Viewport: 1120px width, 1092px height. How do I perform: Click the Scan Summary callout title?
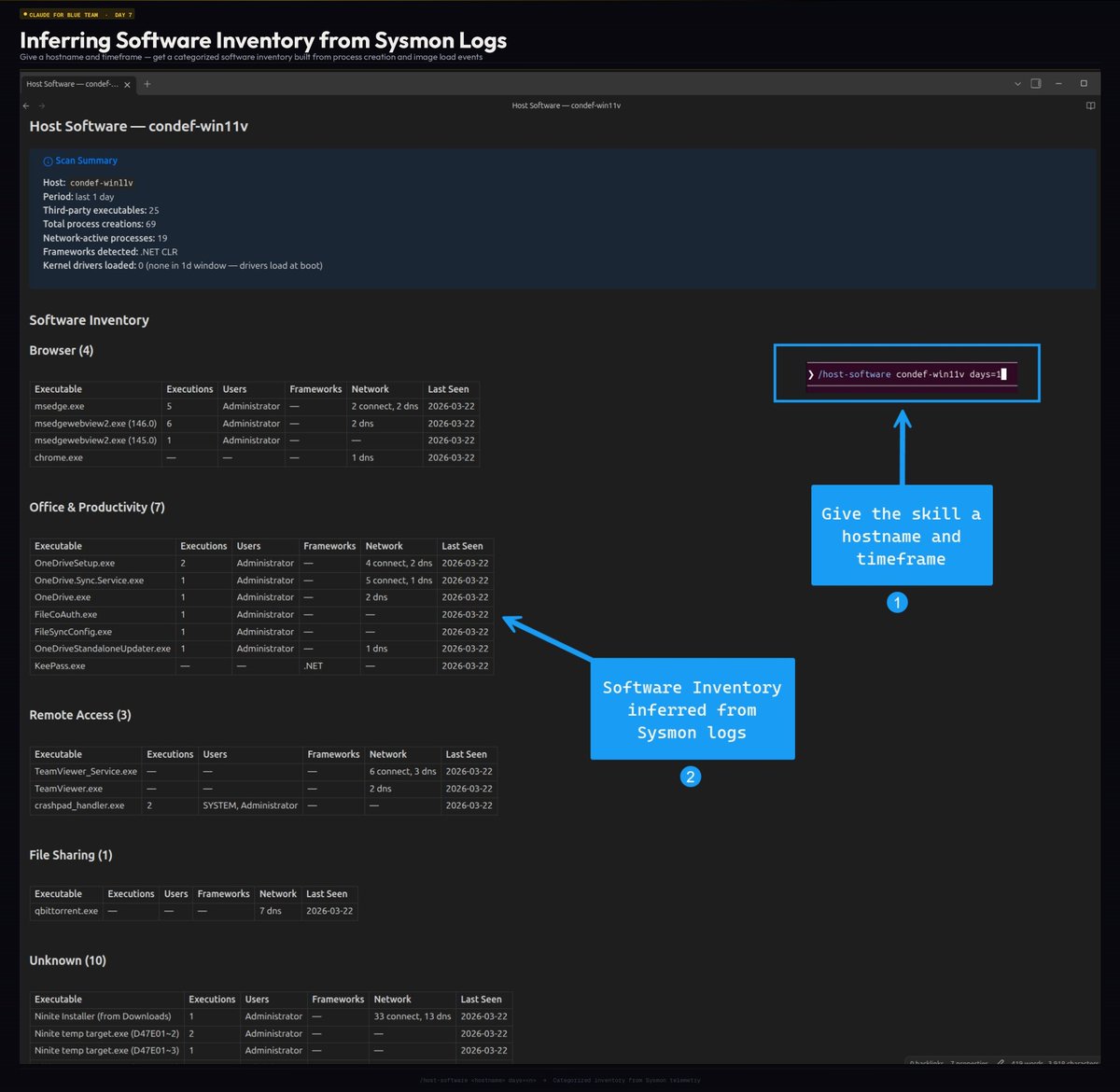[86, 161]
